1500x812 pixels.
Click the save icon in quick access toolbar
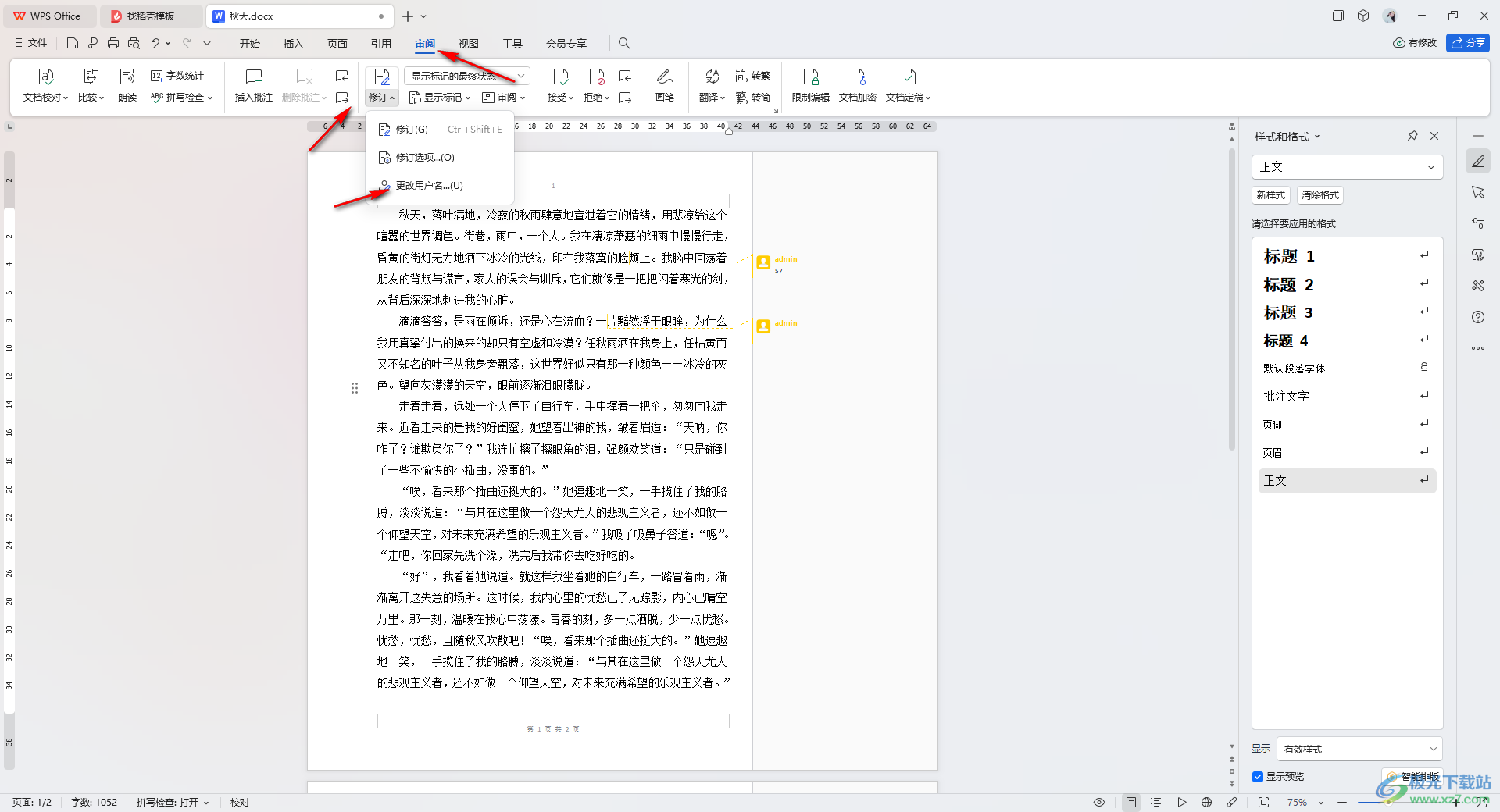click(x=73, y=43)
